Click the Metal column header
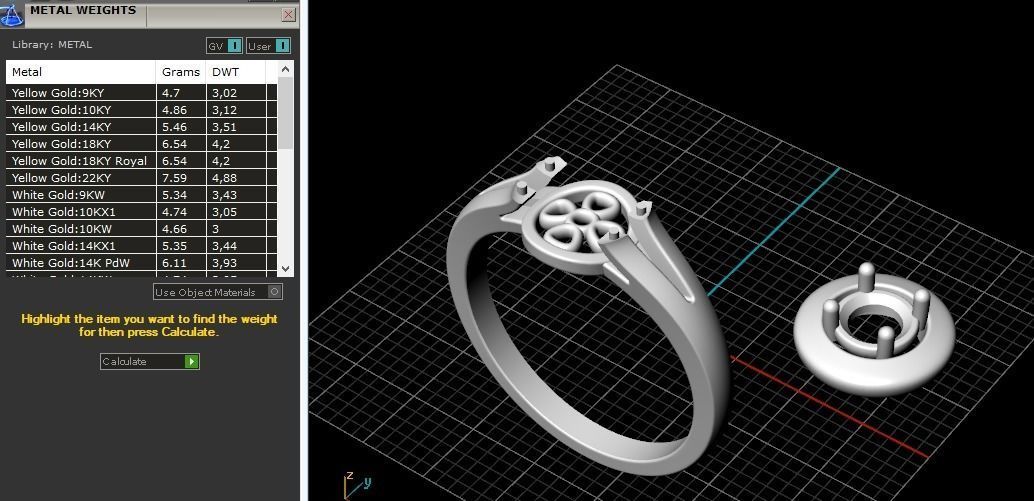The image size is (1034, 501). [x=80, y=72]
